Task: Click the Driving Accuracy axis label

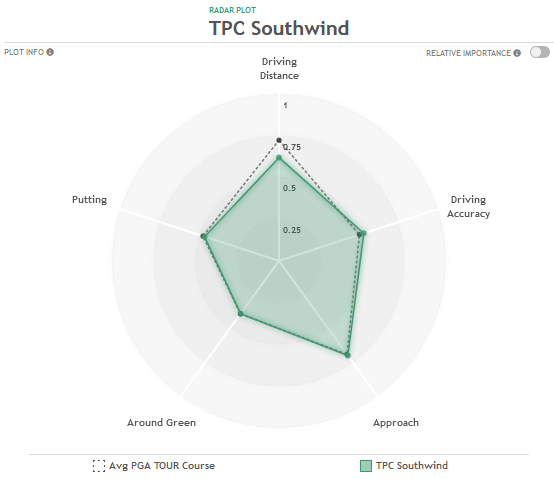Action: point(468,207)
